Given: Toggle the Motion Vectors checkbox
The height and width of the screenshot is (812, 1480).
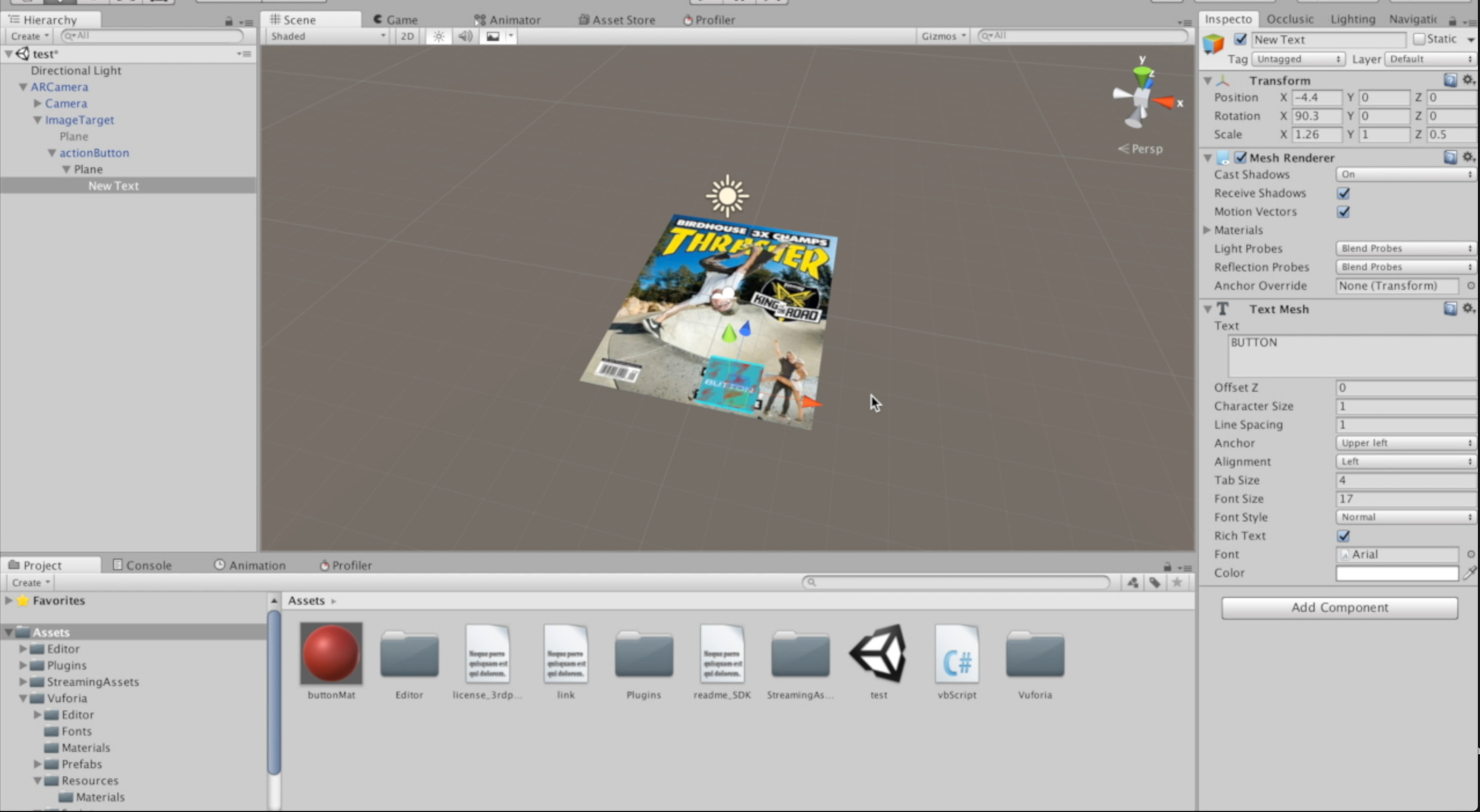Looking at the screenshot, I should tap(1344, 211).
